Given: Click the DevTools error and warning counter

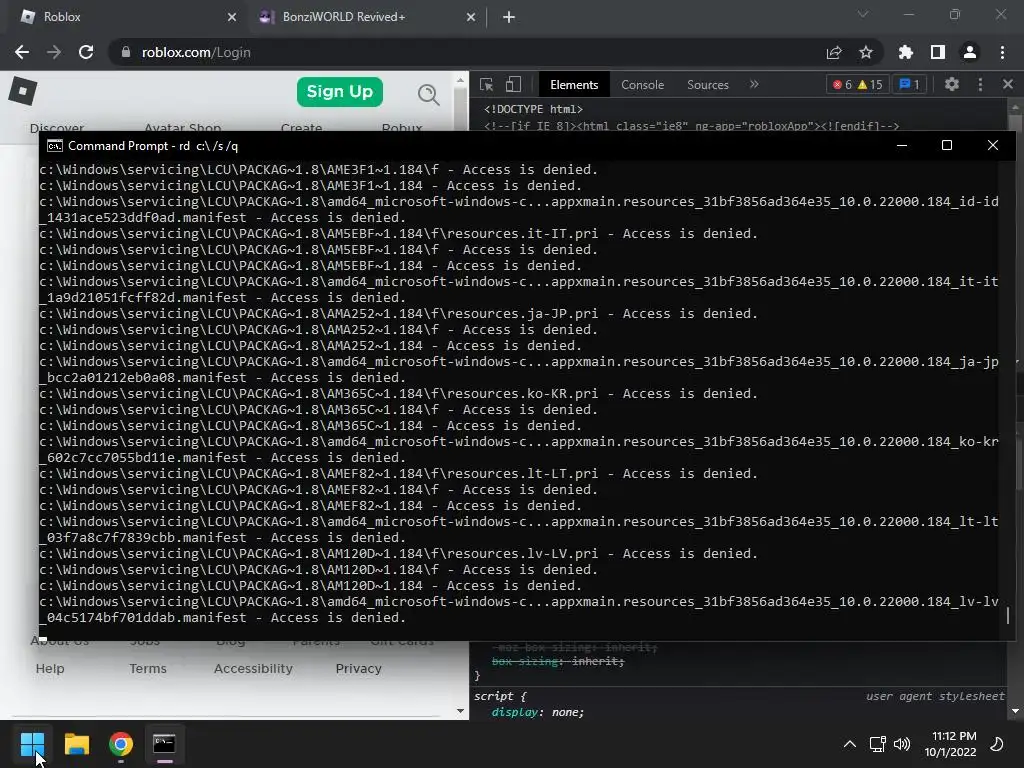Looking at the screenshot, I should point(857,84).
